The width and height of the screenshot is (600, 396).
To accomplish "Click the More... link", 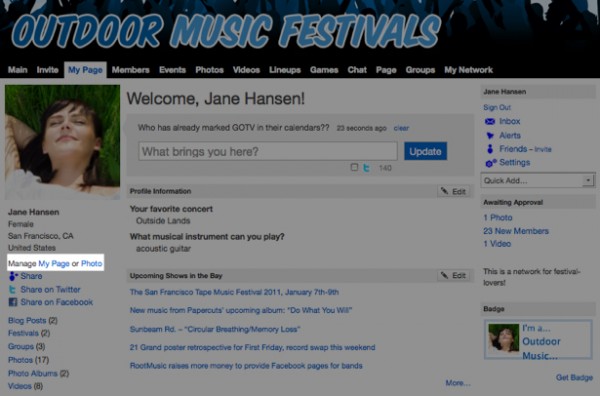I will click(458, 383).
